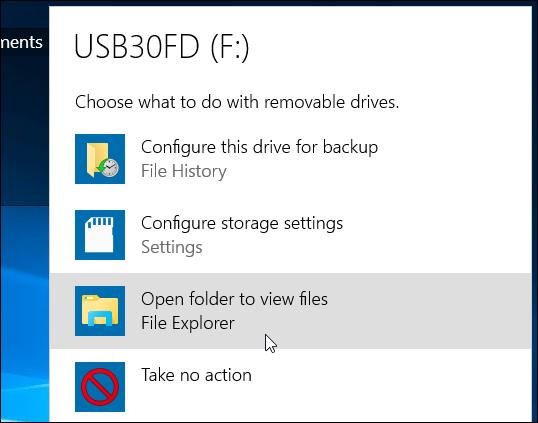Click the 'USB30FD (F:)' notification title
Image resolution: width=538 pixels, height=423 pixels.
tap(162, 48)
